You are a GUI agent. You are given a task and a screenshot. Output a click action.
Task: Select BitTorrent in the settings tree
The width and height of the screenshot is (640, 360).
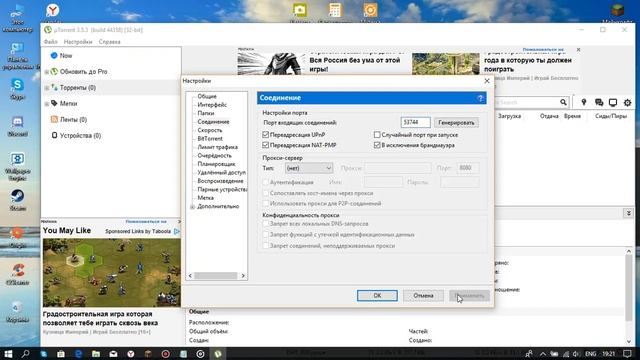[x=210, y=139]
